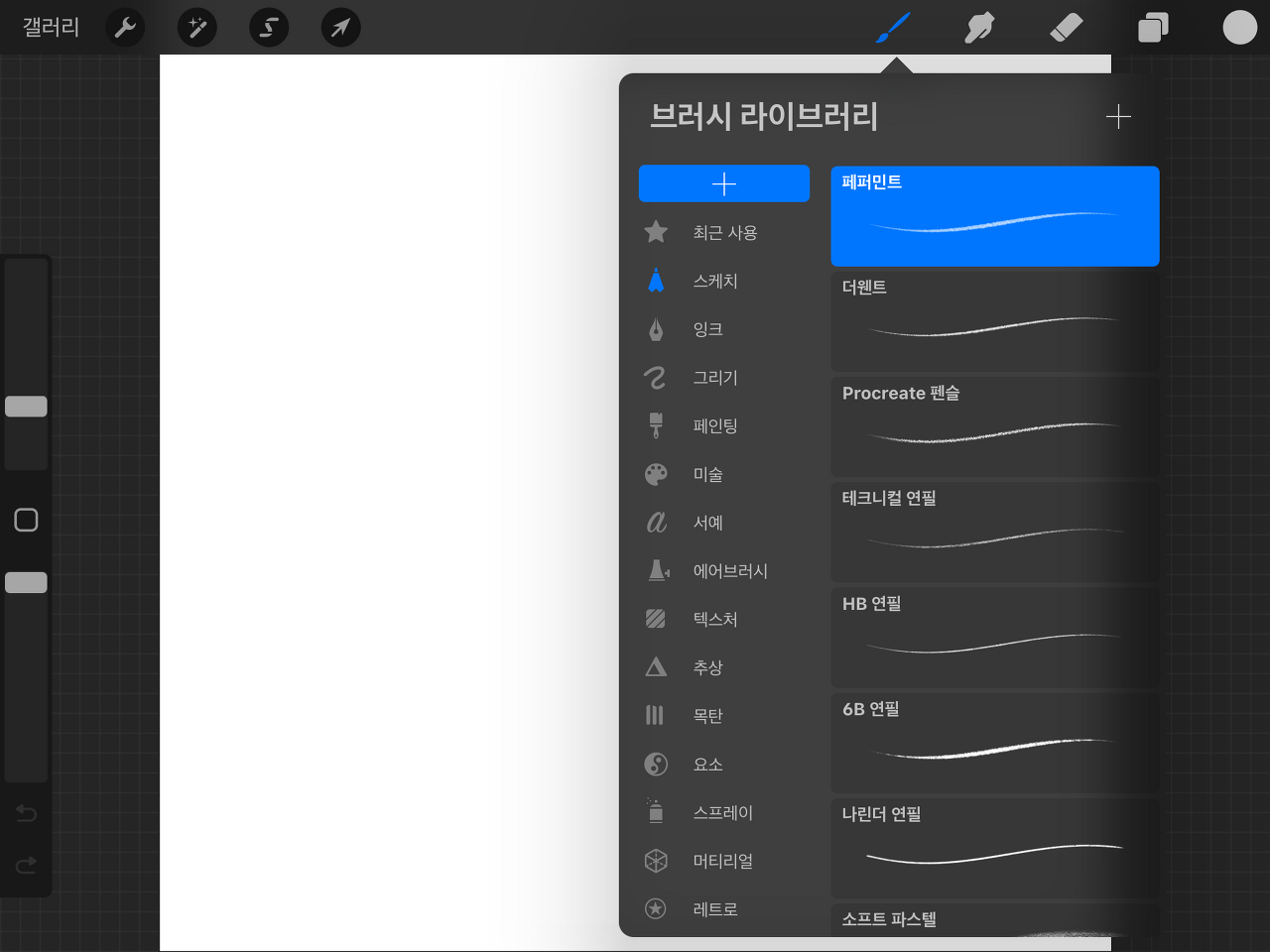Screen dimensions: 1270x952
Task: Click the redo arrow on sidebar
Action: point(26,865)
